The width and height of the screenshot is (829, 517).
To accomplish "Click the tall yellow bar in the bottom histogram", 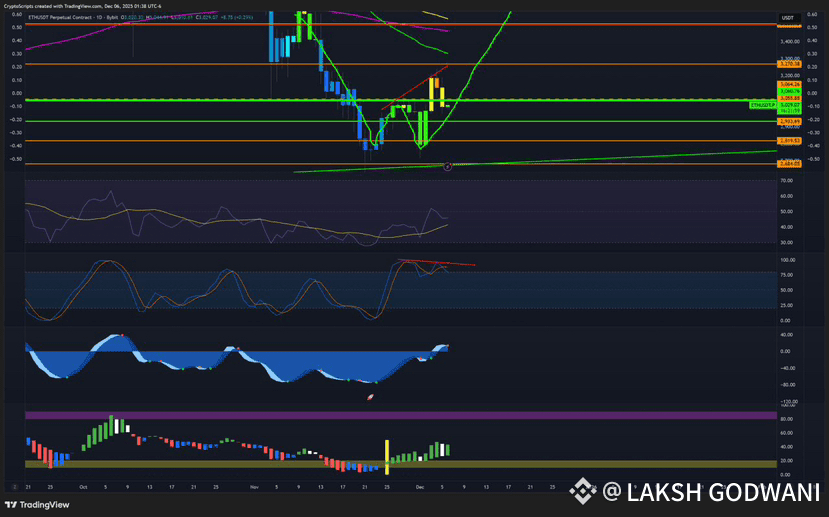I will pyautogui.click(x=387, y=457).
